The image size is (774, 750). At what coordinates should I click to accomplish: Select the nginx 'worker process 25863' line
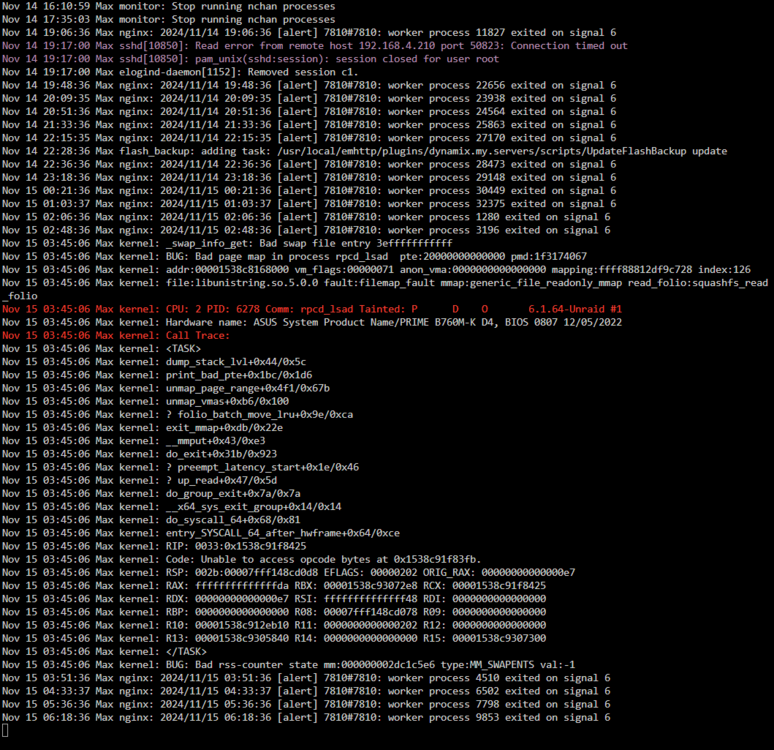click(x=309, y=125)
